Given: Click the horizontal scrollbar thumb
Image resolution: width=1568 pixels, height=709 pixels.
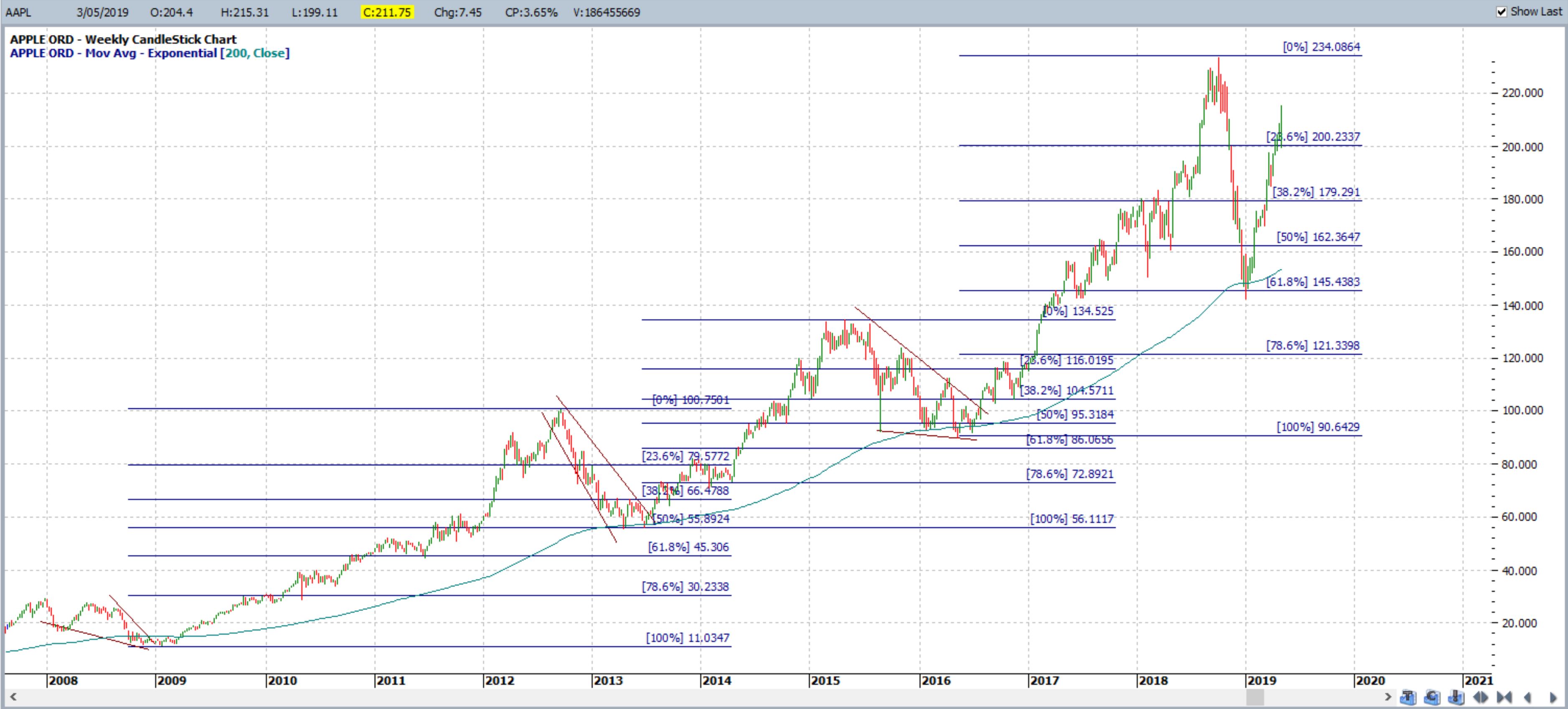Looking at the screenshot, I should (1255, 697).
